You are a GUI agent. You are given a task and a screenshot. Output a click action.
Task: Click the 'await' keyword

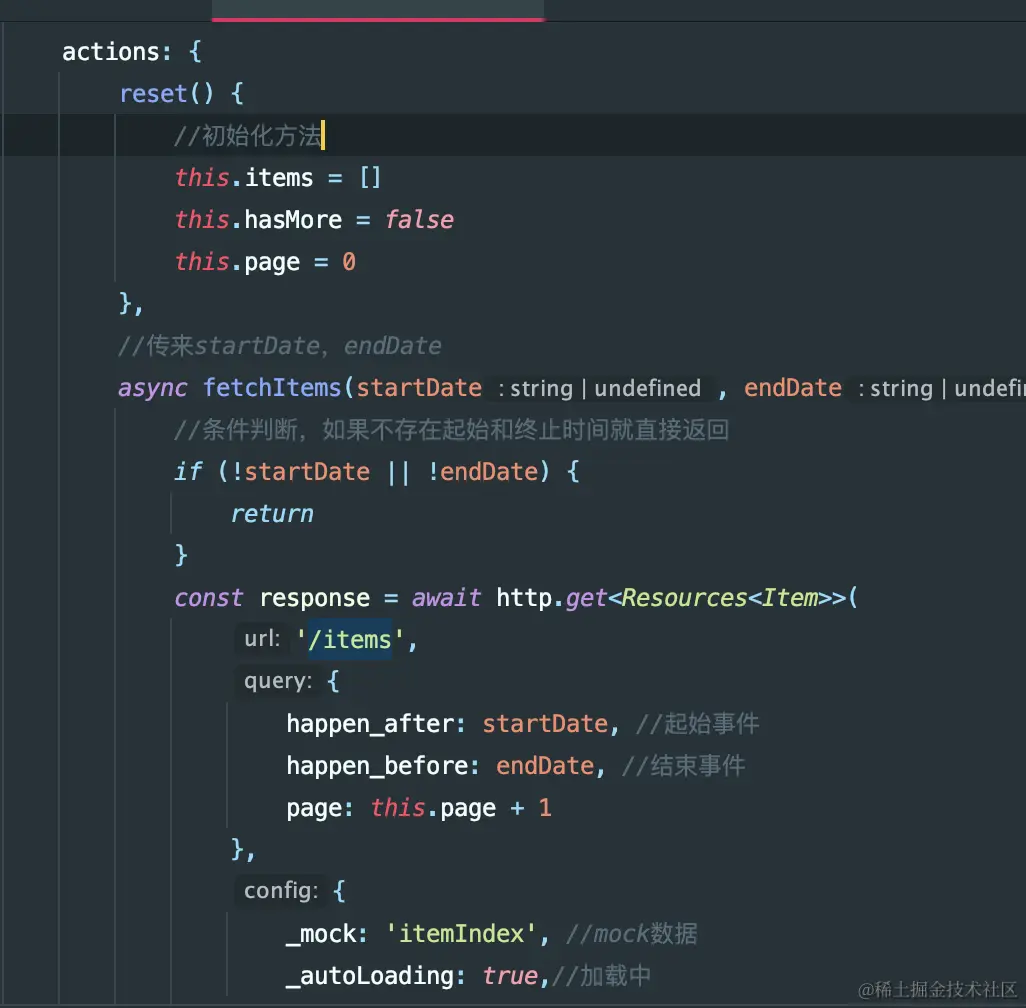[446, 598]
